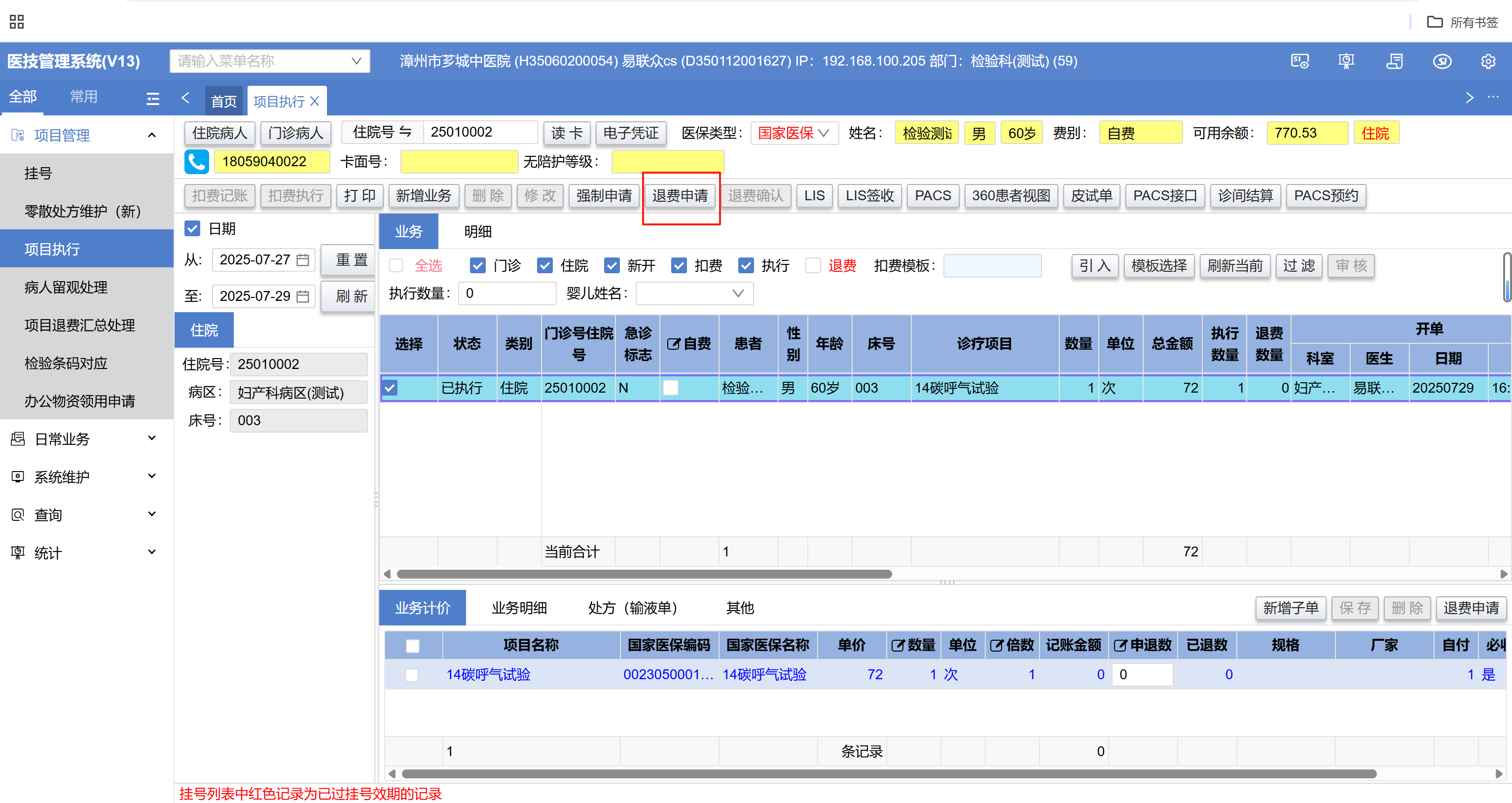Switch to the 明细 tab
This screenshot has height=803, width=1512.
[x=478, y=231]
